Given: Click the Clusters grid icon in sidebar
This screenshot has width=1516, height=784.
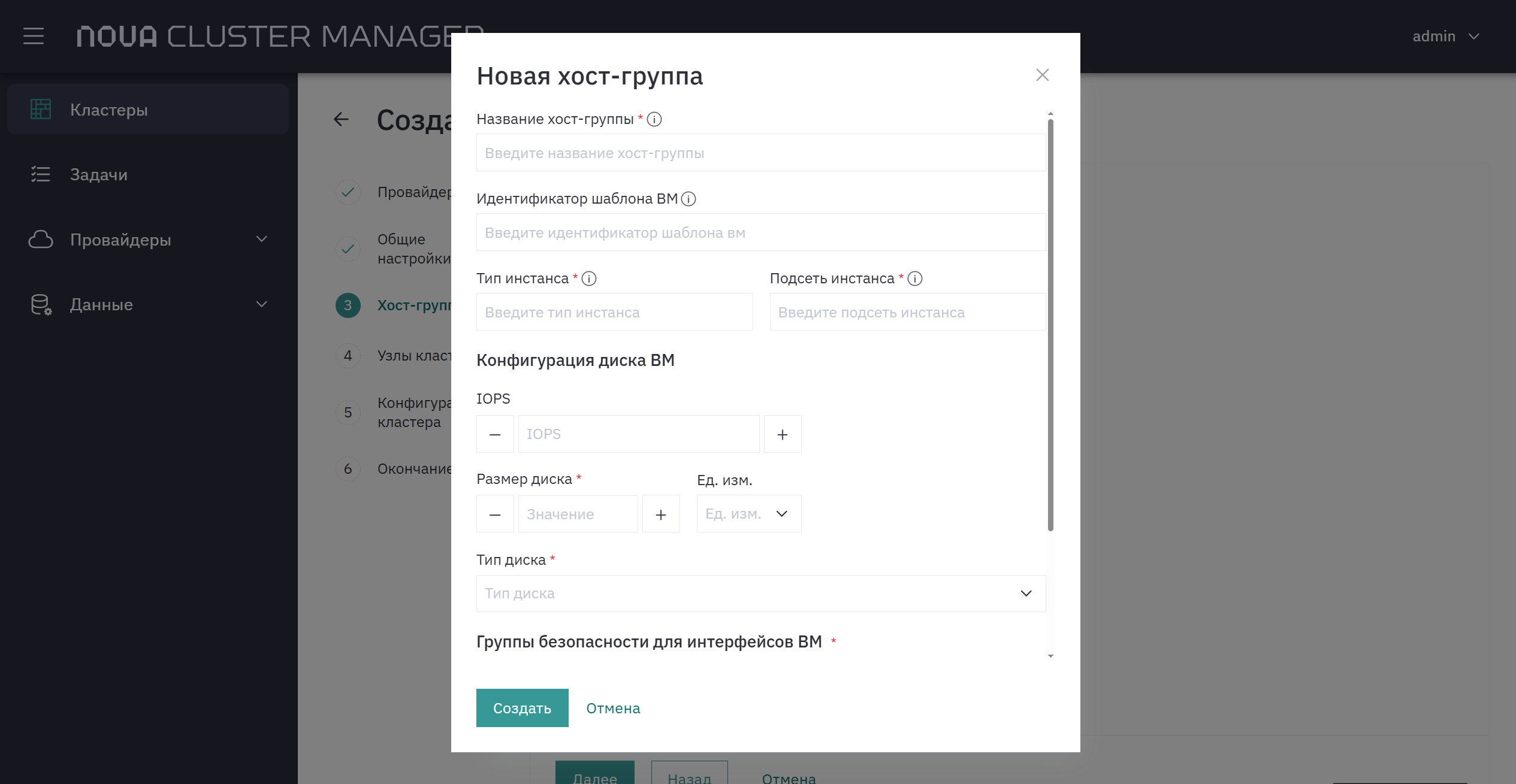Looking at the screenshot, I should 41,109.
